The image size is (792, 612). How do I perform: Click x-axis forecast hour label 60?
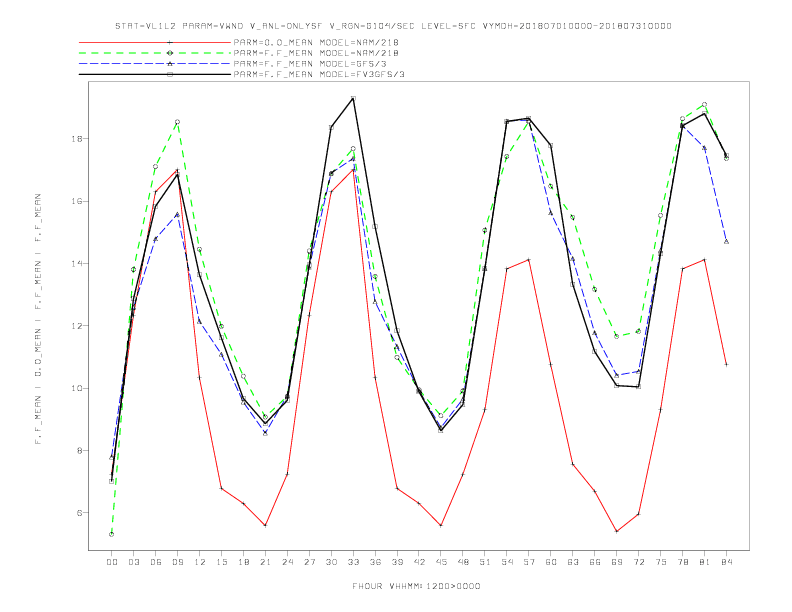(551, 562)
